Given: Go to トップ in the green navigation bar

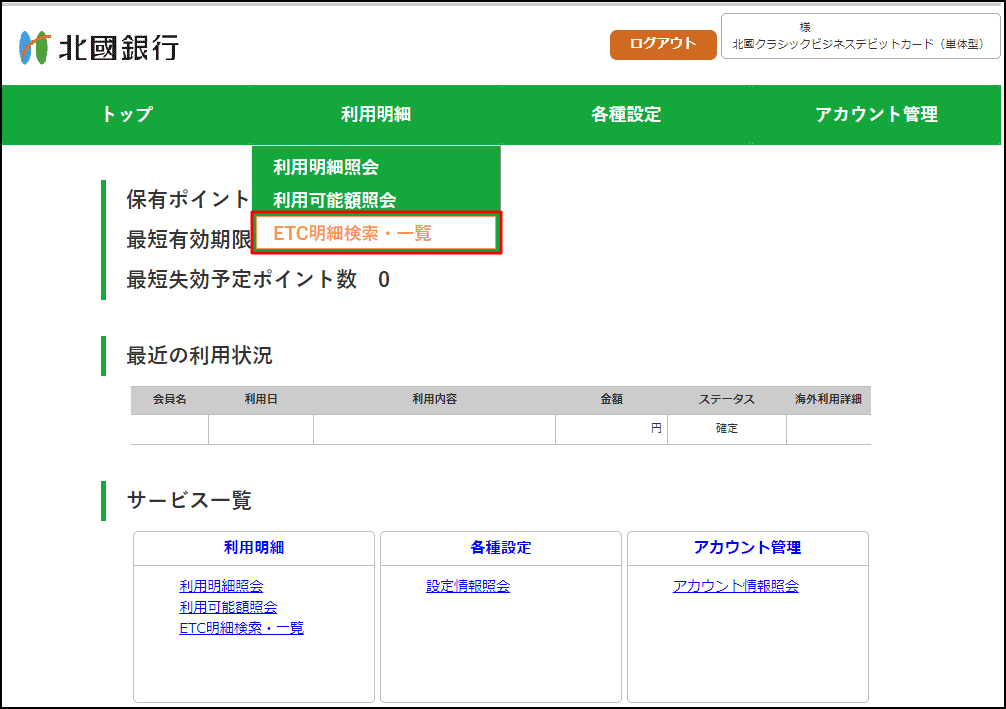Looking at the screenshot, I should click(127, 114).
